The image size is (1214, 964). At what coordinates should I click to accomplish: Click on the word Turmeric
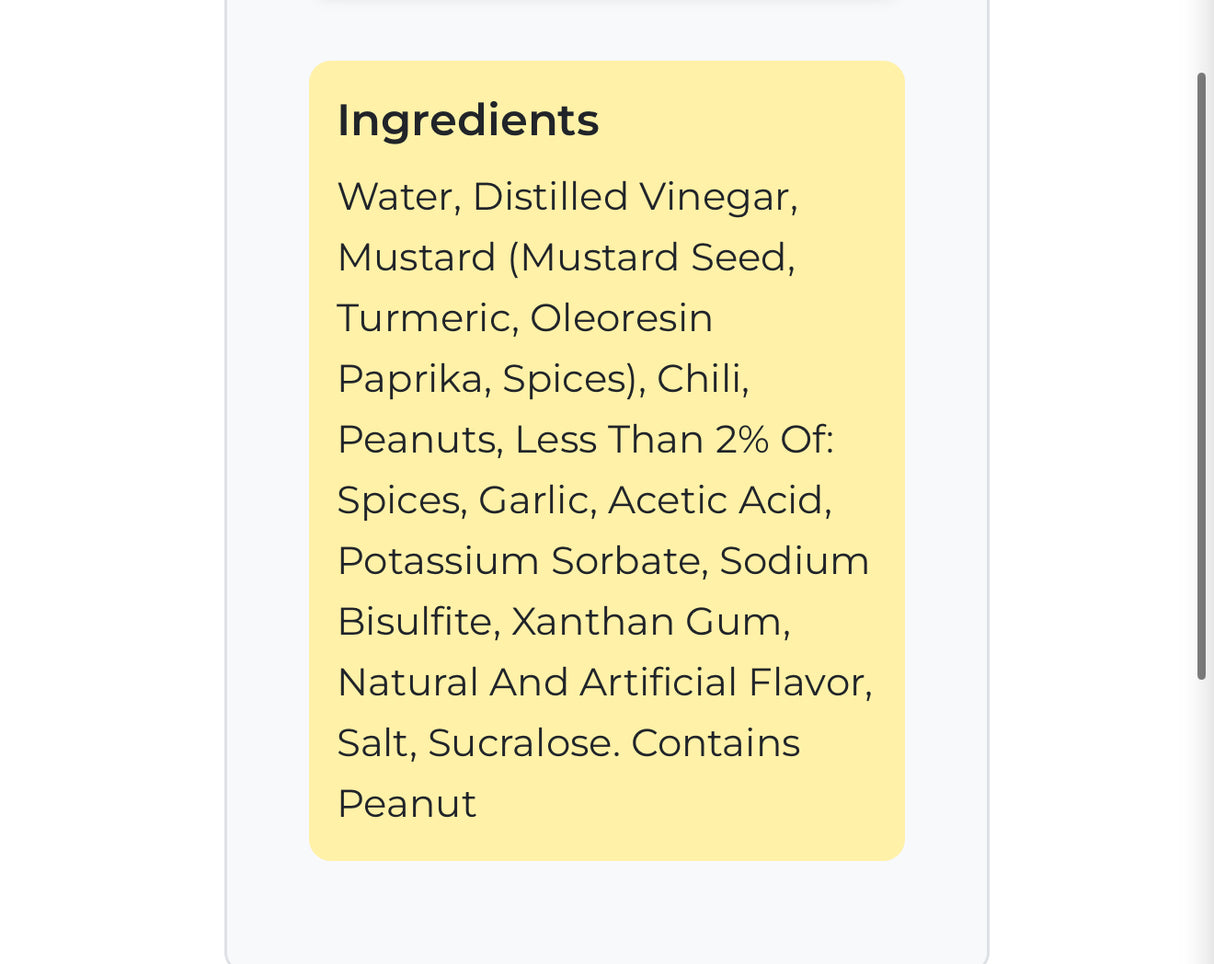click(x=425, y=318)
